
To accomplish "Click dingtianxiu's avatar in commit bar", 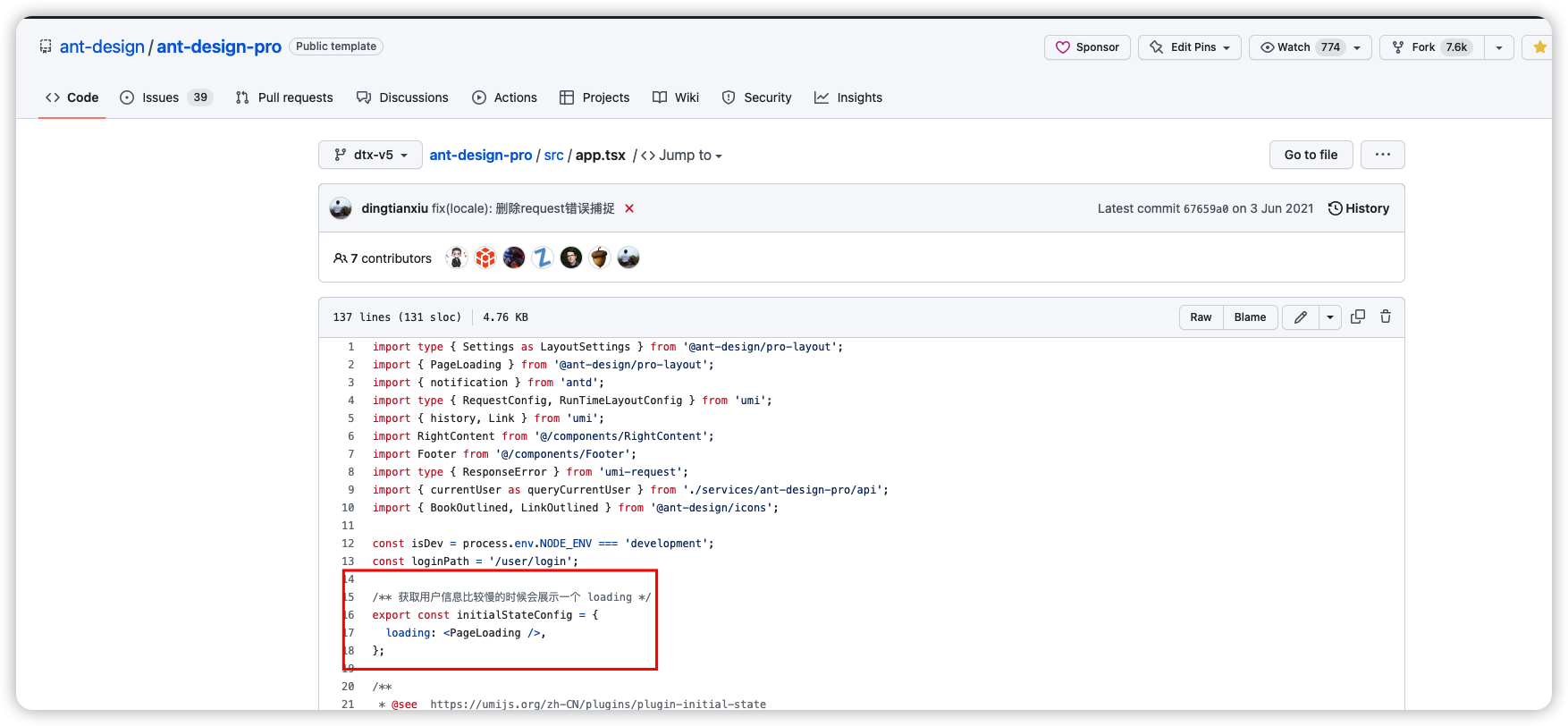I will click(x=341, y=208).
